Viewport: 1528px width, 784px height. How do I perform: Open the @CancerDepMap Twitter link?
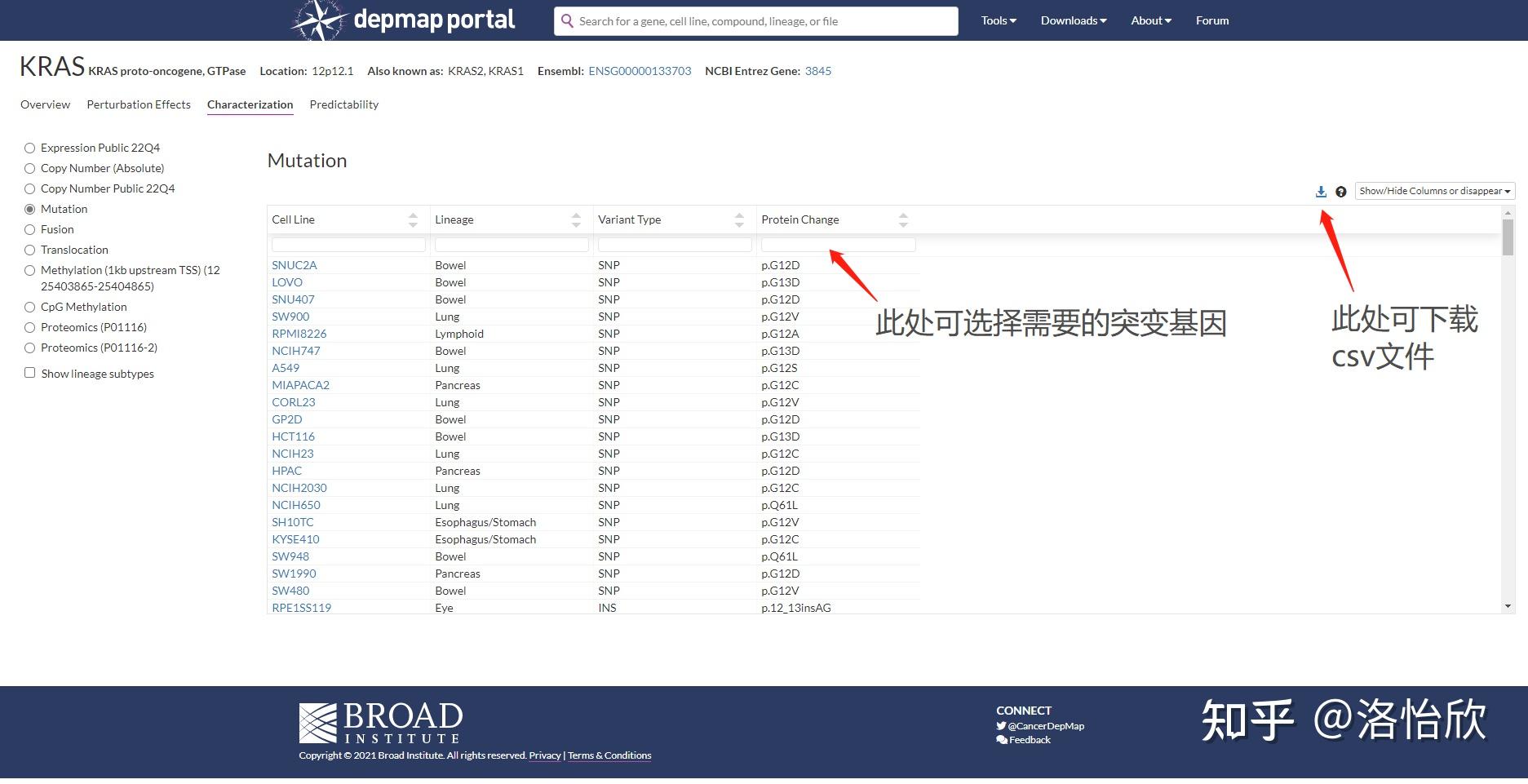click(1040, 726)
